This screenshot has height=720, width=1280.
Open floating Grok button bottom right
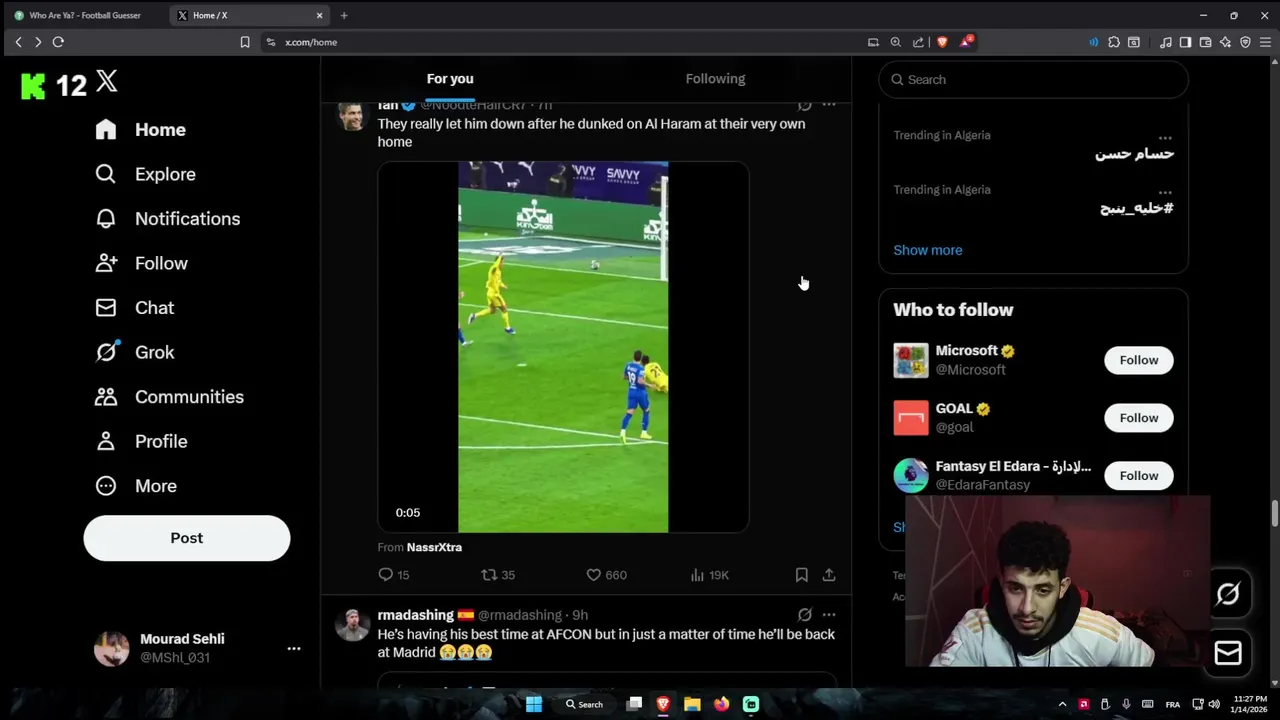pos(1228,594)
